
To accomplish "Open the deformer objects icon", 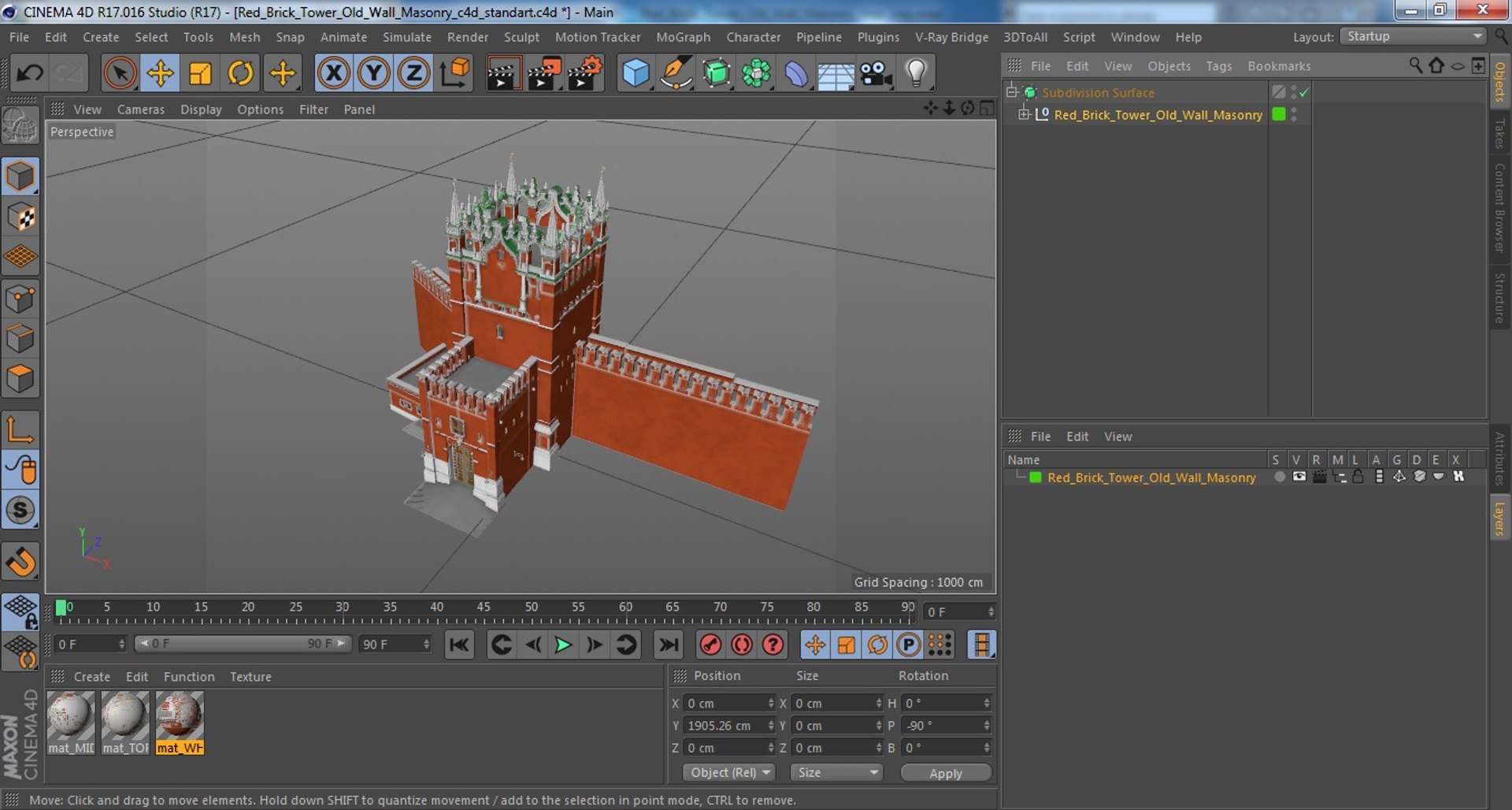I will [x=796, y=73].
